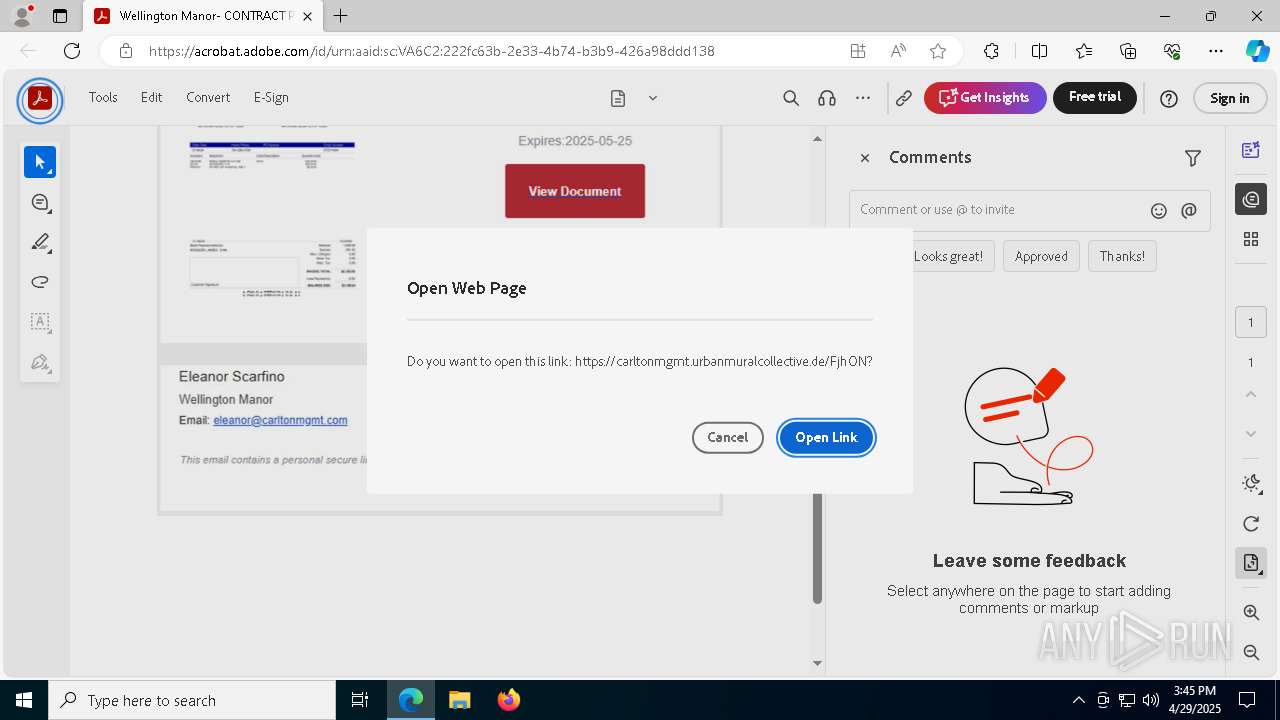The width and height of the screenshot is (1280, 720).
Task: Open Edge extensions puzzle icon
Action: coord(991,51)
